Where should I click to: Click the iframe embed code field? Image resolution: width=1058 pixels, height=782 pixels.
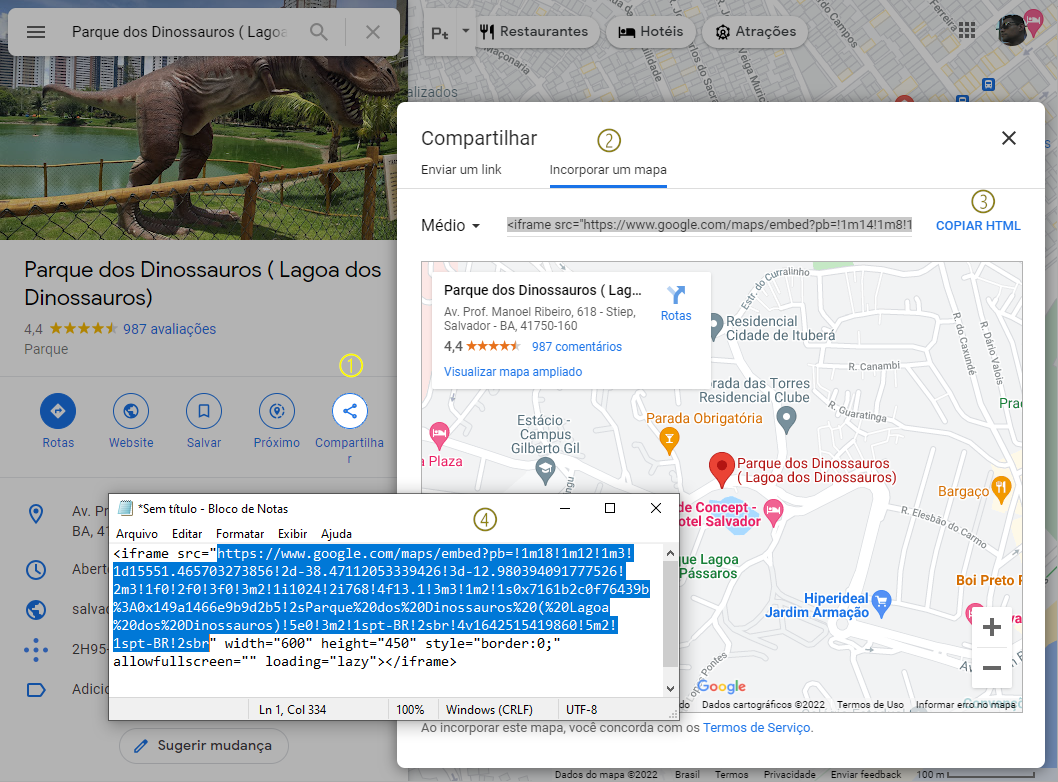coord(709,225)
